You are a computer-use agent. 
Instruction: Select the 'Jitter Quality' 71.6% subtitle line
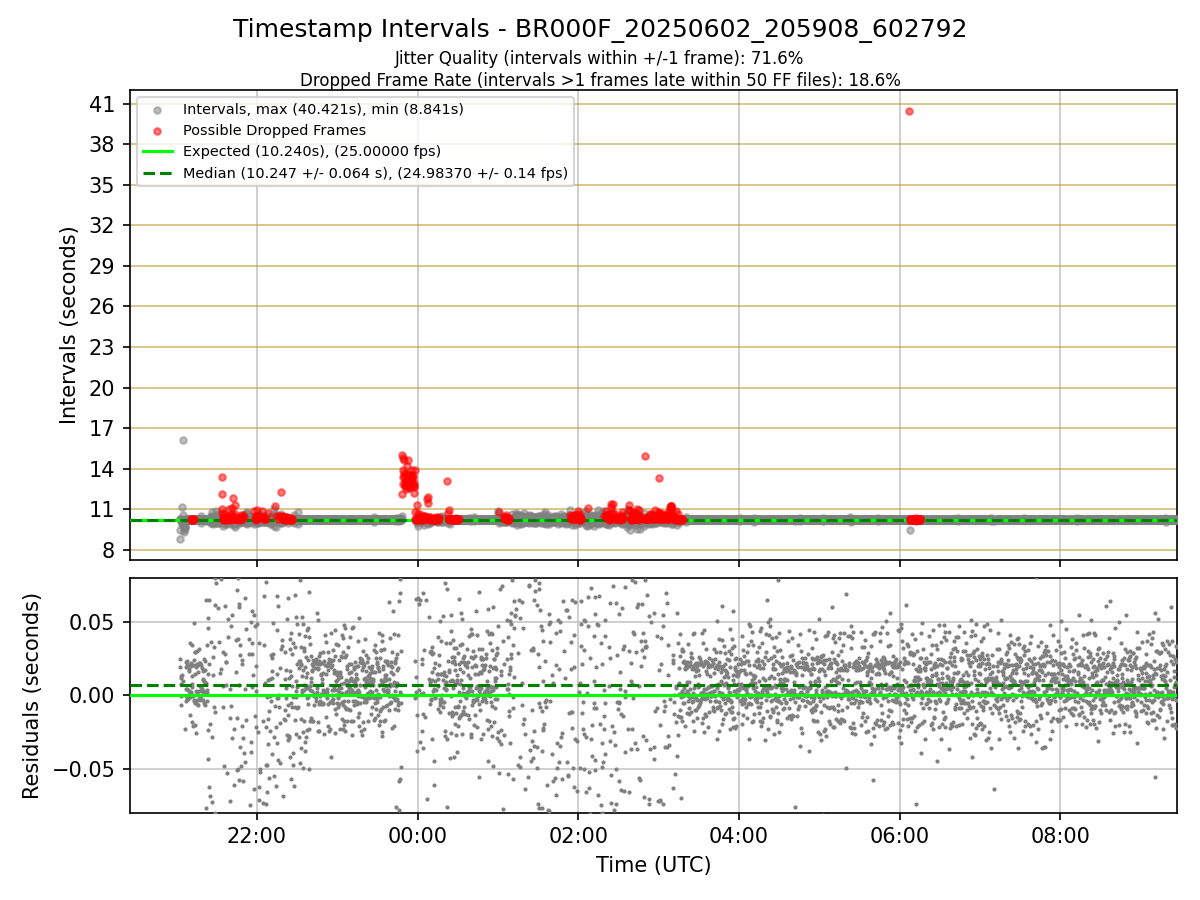coord(600,58)
